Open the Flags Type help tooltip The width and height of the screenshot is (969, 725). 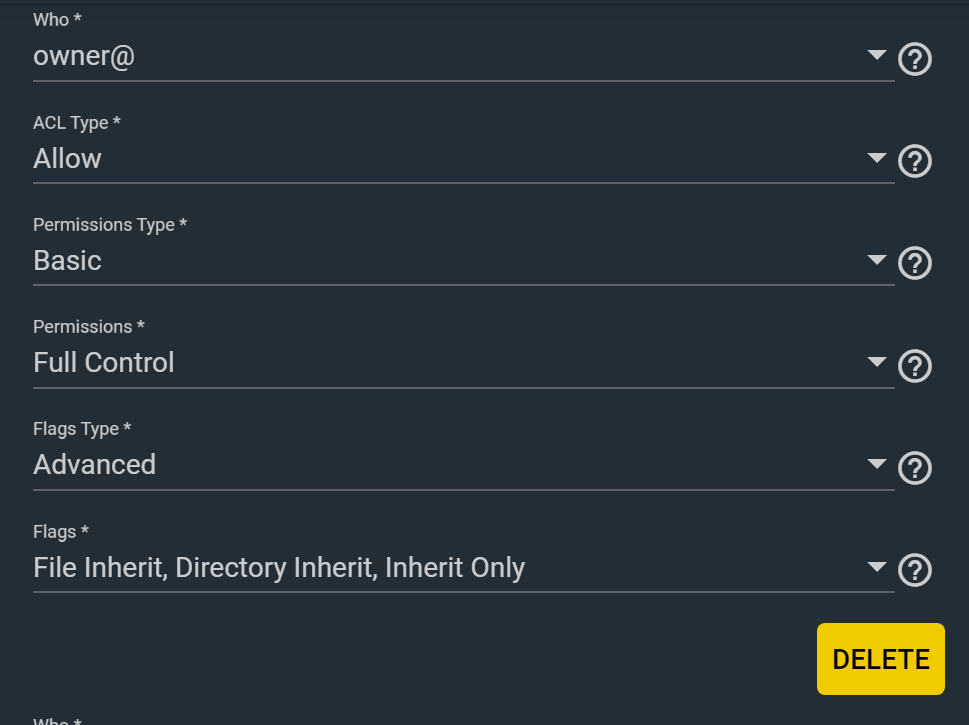[915, 468]
